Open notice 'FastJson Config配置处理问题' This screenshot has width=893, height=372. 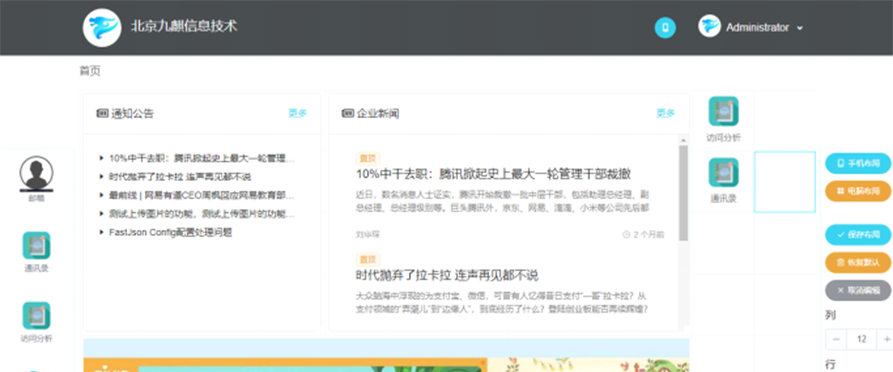pyautogui.click(x=170, y=232)
